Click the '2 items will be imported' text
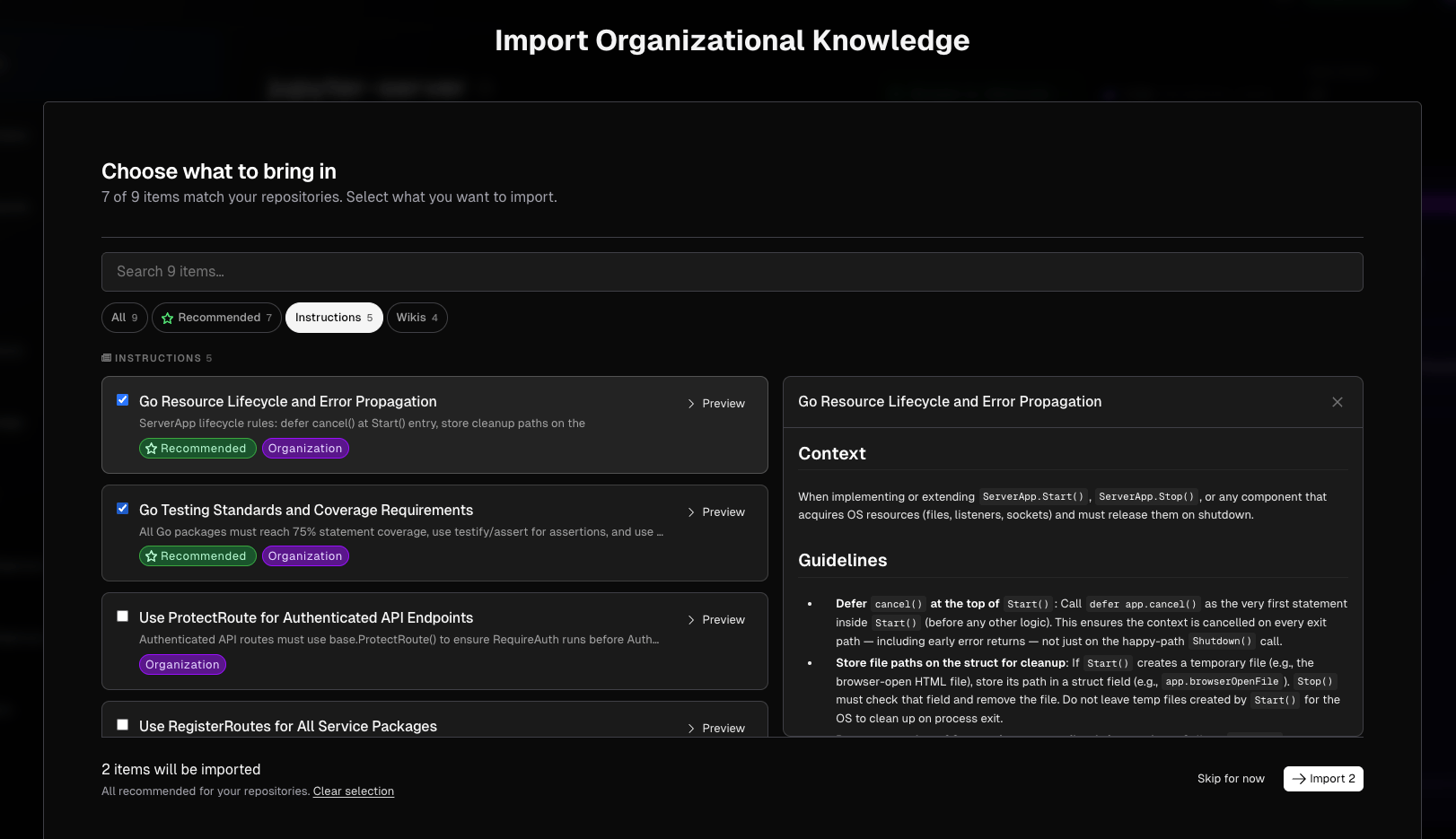Image resolution: width=1456 pixels, height=839 pixels. (x=181, y=770)
